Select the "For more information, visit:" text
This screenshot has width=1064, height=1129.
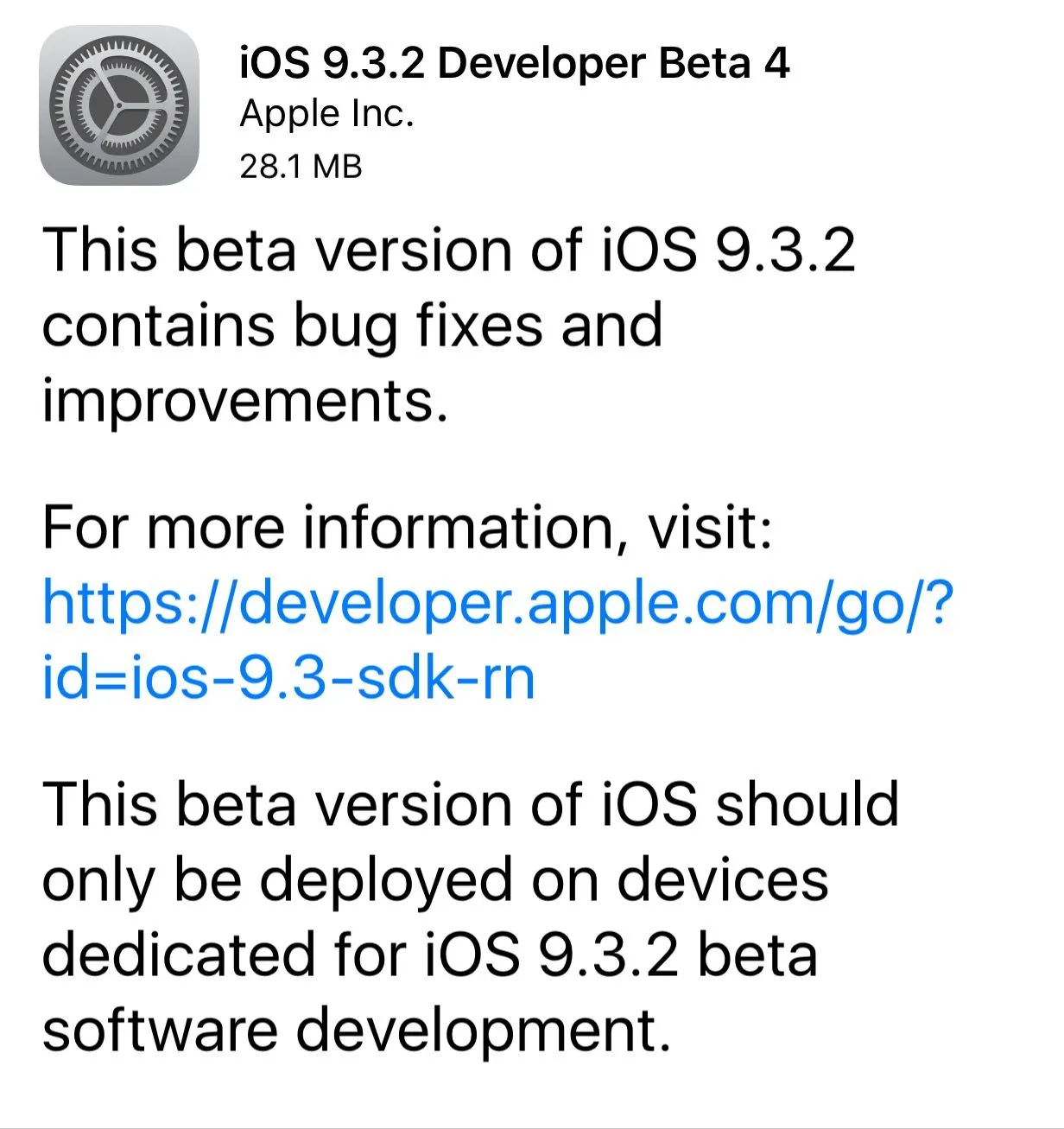click(407, 528)
